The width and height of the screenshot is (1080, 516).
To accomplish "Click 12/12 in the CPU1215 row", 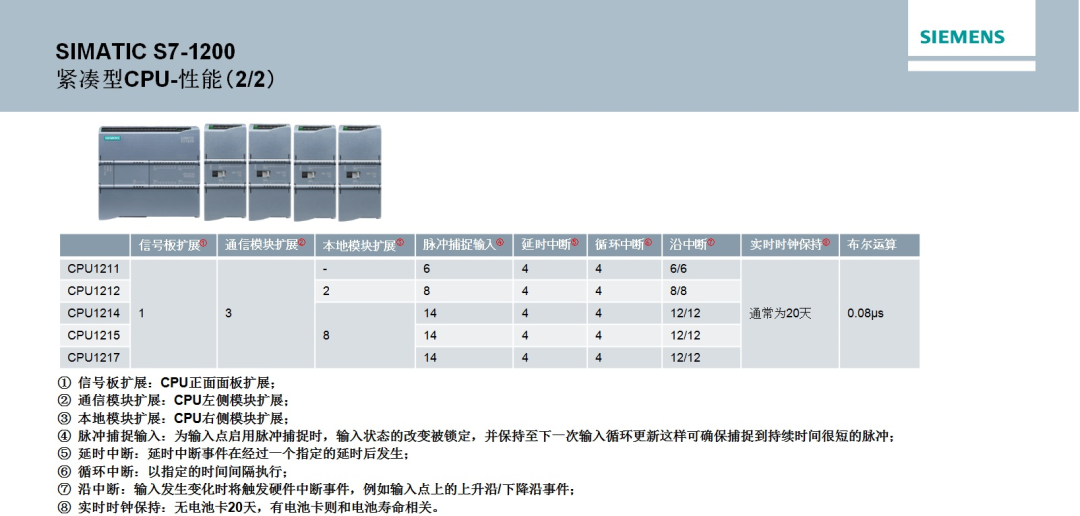I will [x=685, y=335].
